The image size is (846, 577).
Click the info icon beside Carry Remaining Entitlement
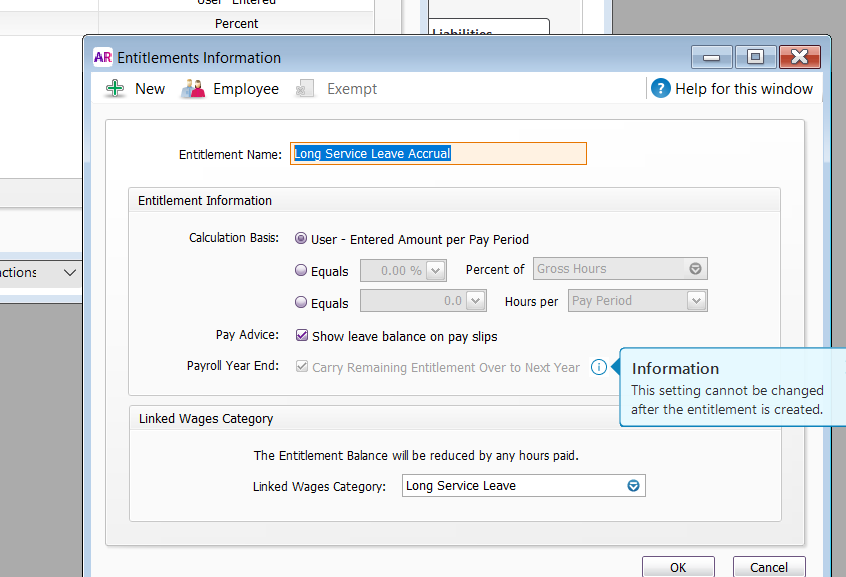598,367
